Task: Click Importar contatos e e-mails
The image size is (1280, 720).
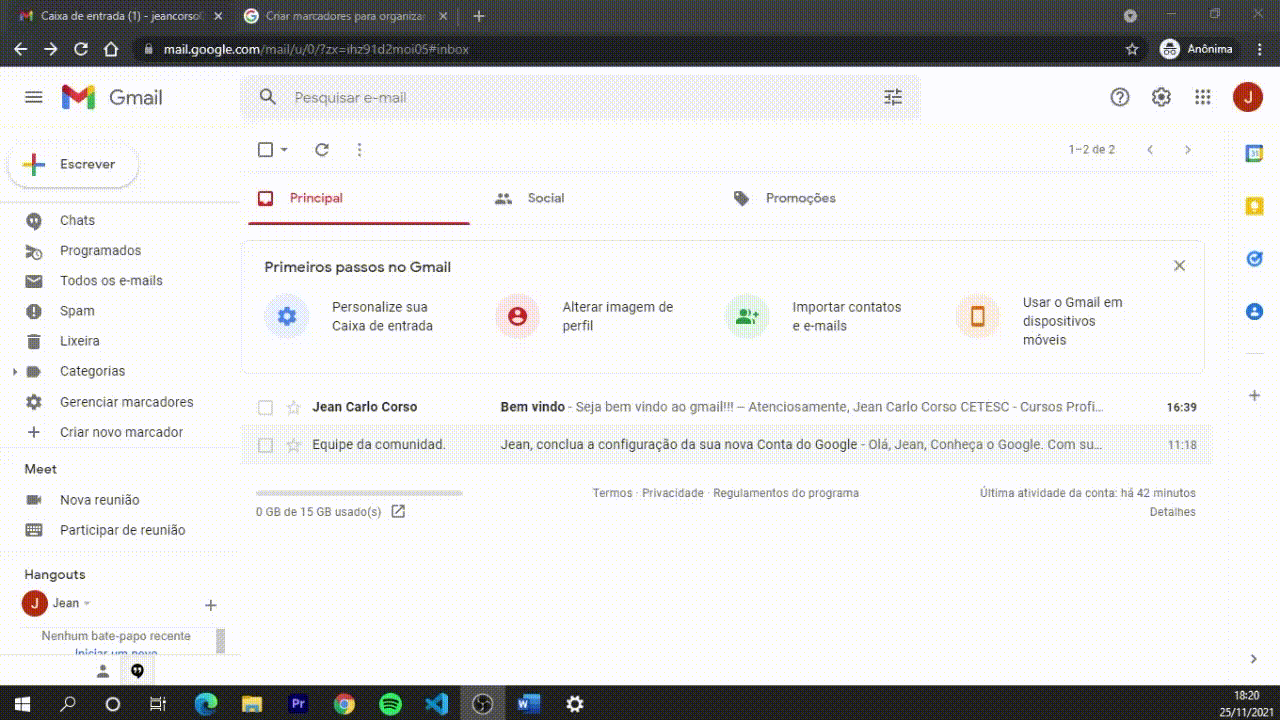Action: tap(814, 317)
